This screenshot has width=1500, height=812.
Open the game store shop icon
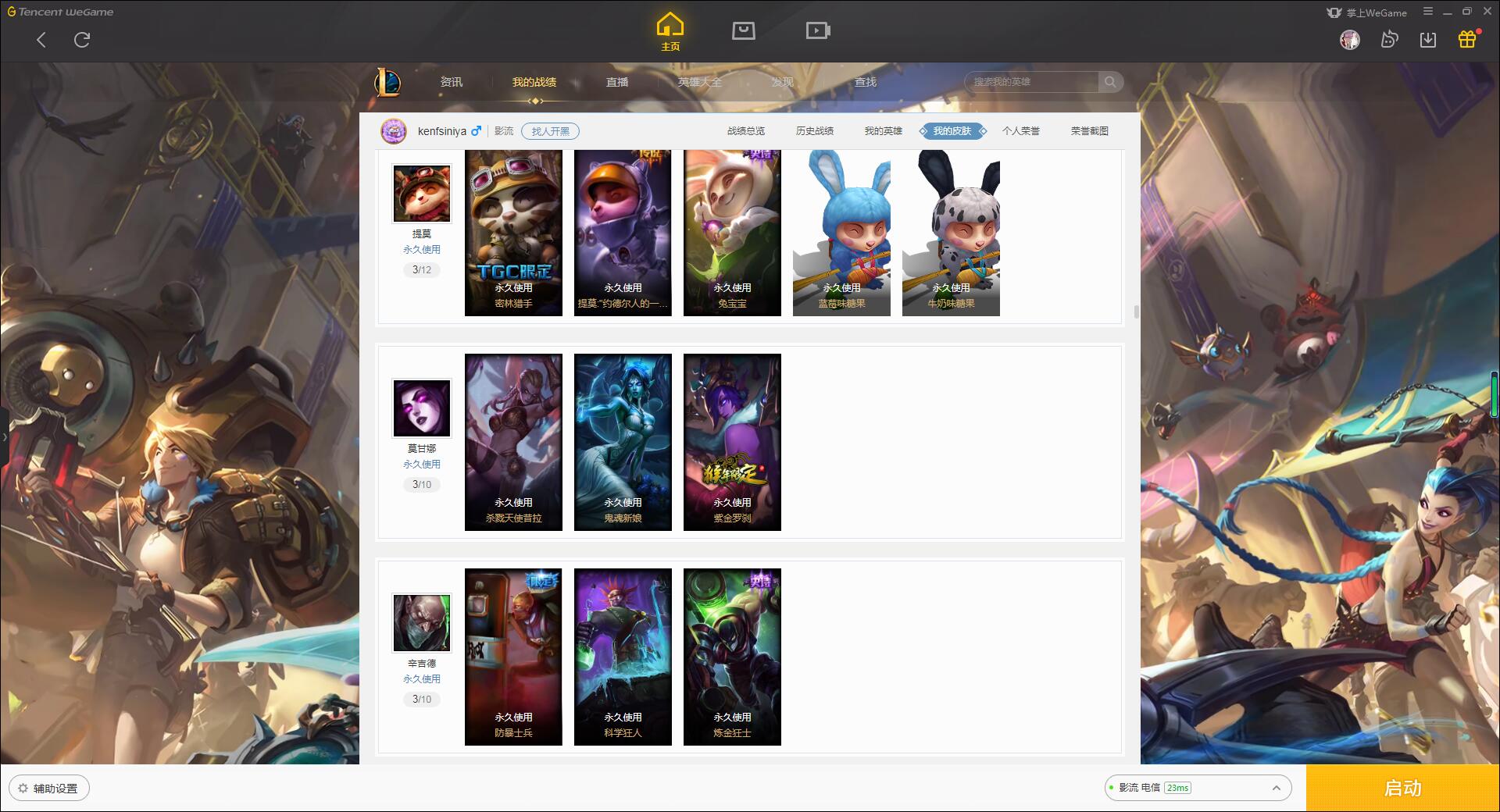tap(743, 30)
